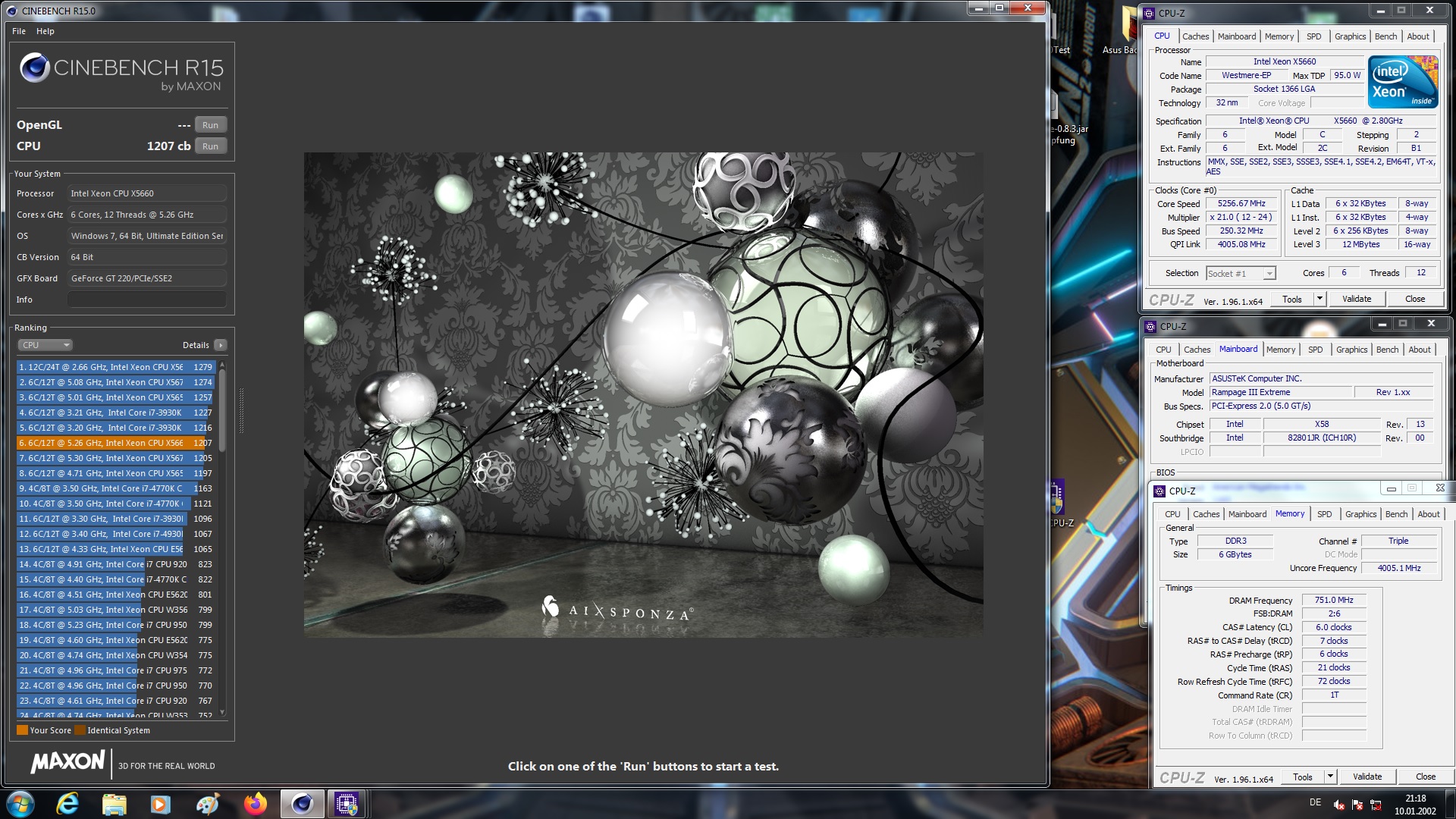Select highlighted ranking row 6 score 1207

[x=116, y=443]
